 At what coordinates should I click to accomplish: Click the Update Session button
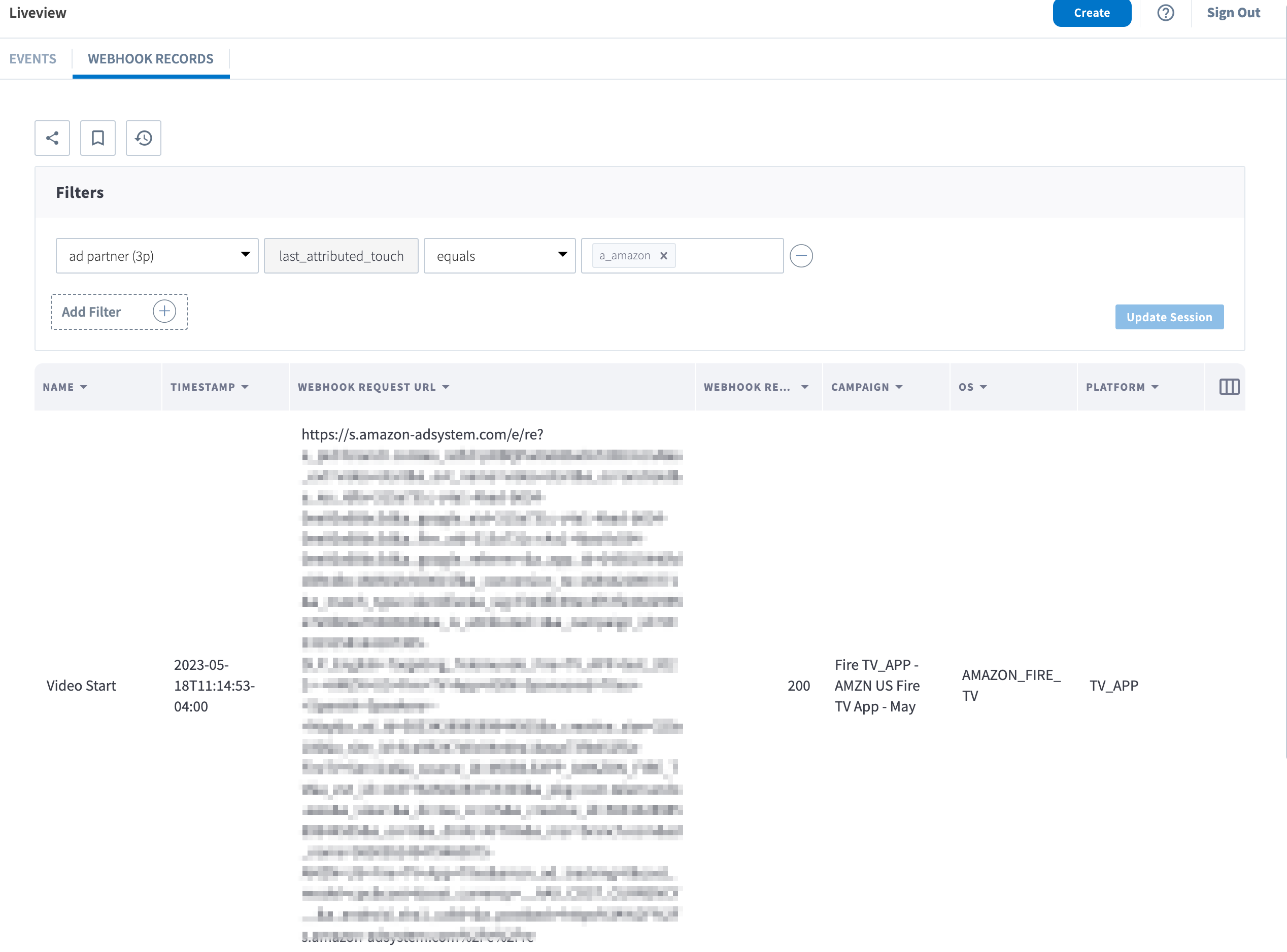pos(1168,317)
